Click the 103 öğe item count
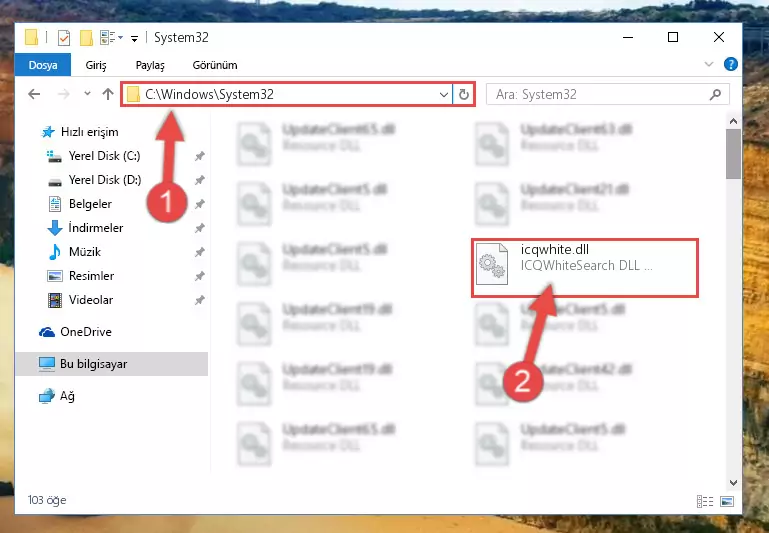Screen dimensions: 769x533 [47, 500]
